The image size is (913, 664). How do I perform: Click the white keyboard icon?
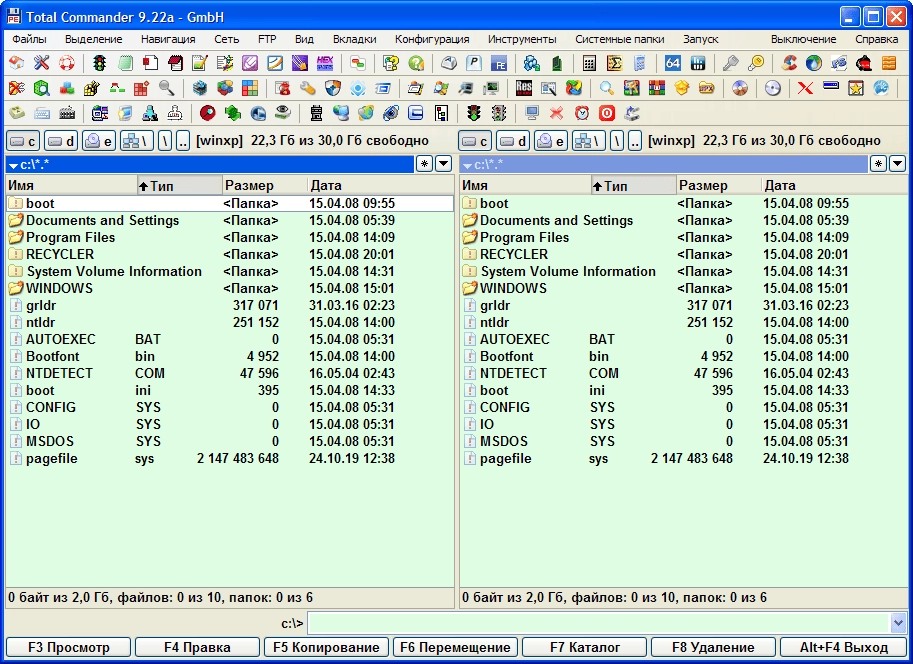point(42,113)
